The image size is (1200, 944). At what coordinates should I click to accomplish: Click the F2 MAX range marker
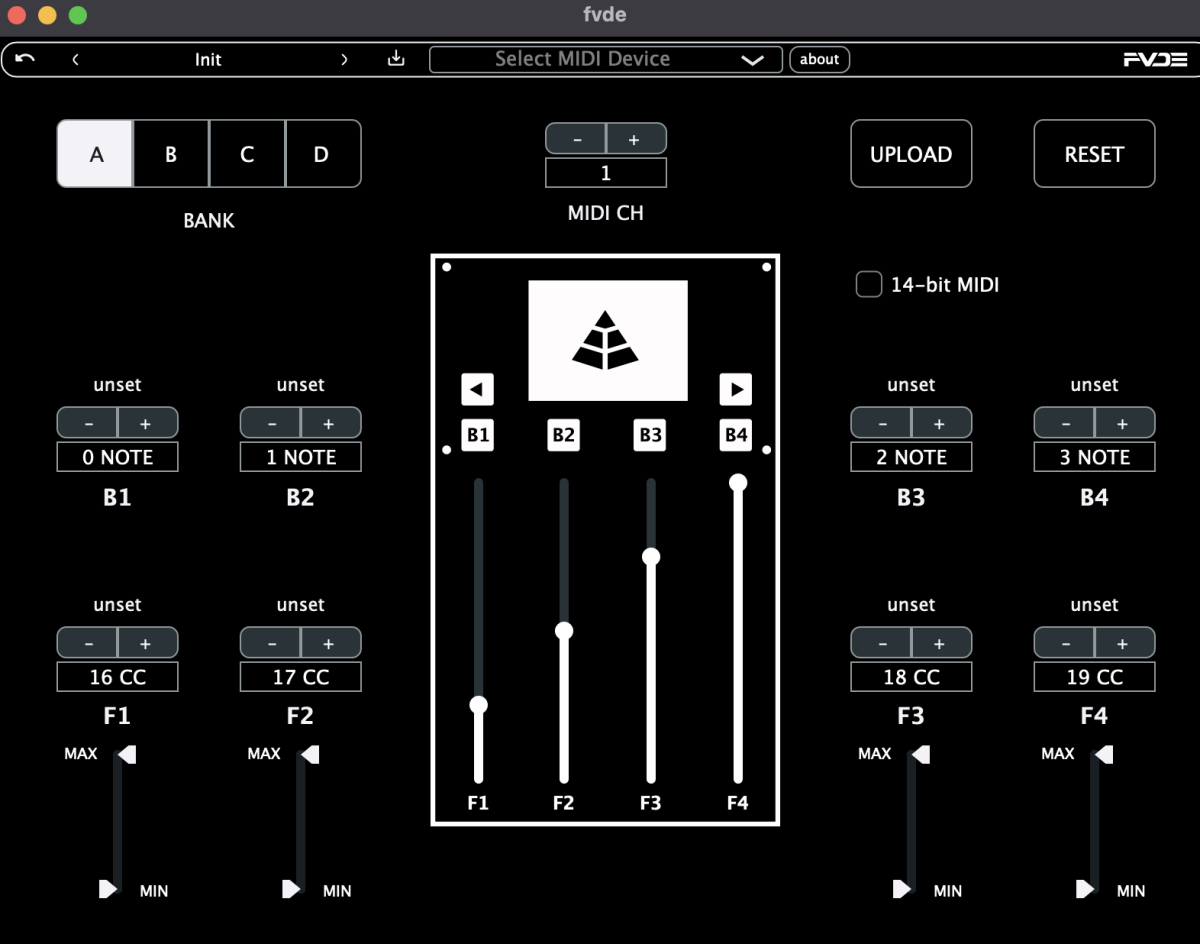point(309,754)
